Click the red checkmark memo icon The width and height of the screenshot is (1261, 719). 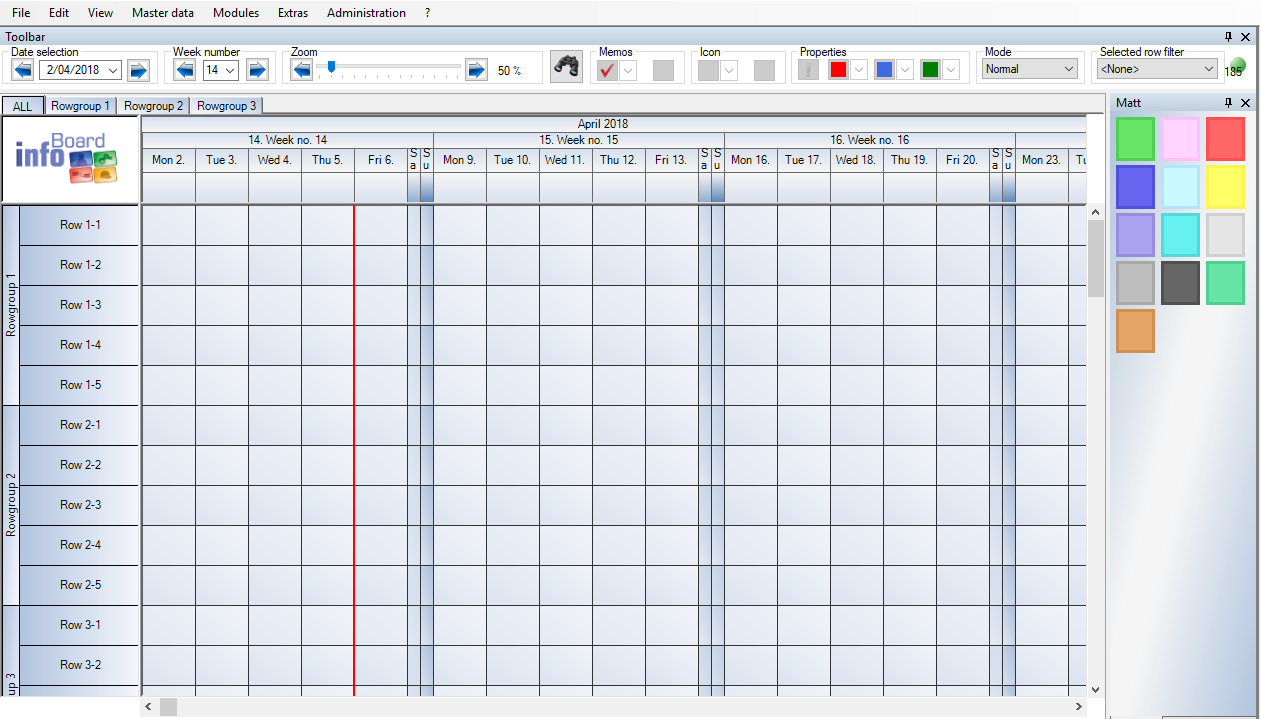[607, 70]
